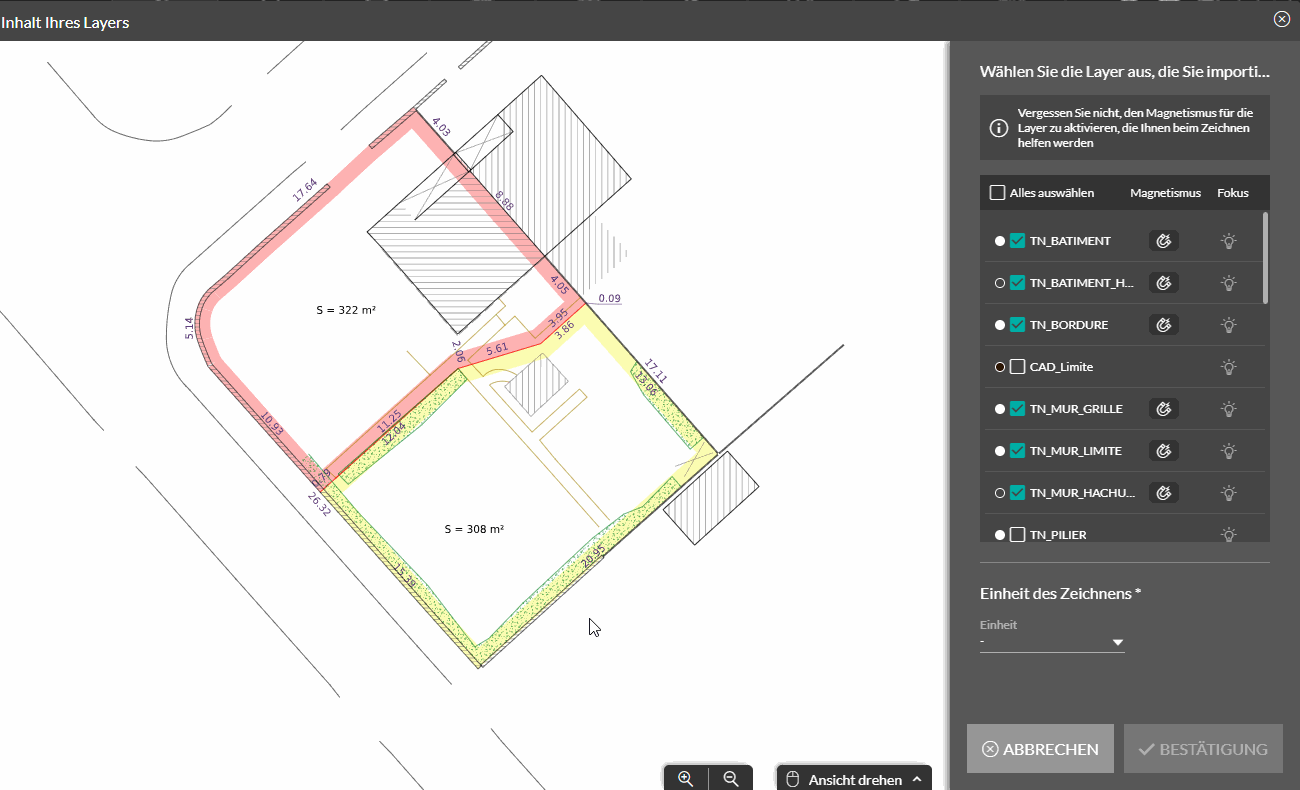Open the Einheit unit dropdown
Viewport: 1300px width, 790px height.
1052,642
